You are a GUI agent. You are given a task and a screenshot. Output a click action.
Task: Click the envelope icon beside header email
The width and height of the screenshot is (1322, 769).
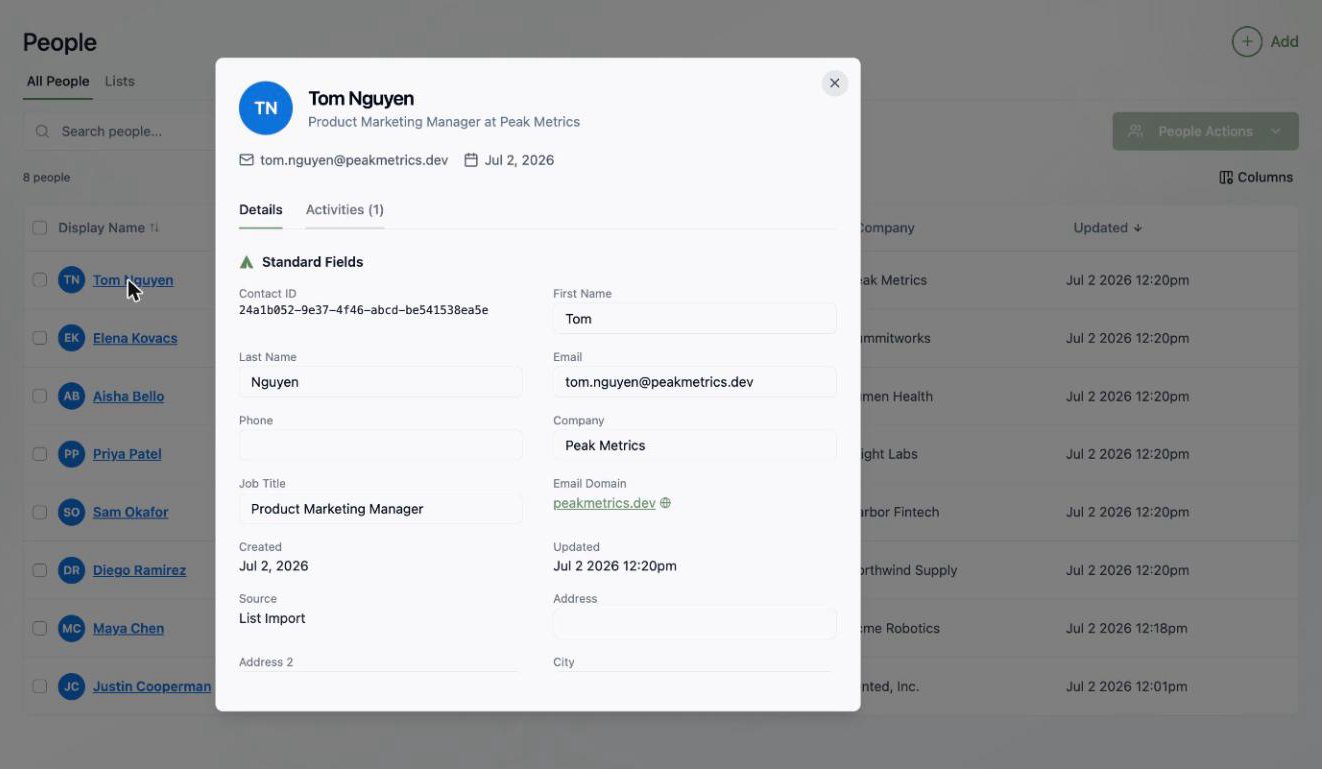pyautogui.click(x=246, y=160)
